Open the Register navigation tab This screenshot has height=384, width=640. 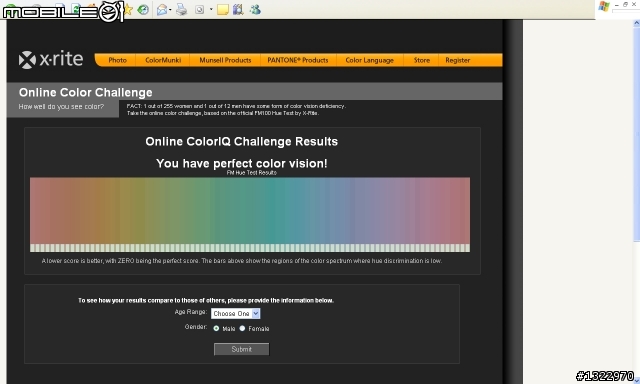click(x=458, y=60)
